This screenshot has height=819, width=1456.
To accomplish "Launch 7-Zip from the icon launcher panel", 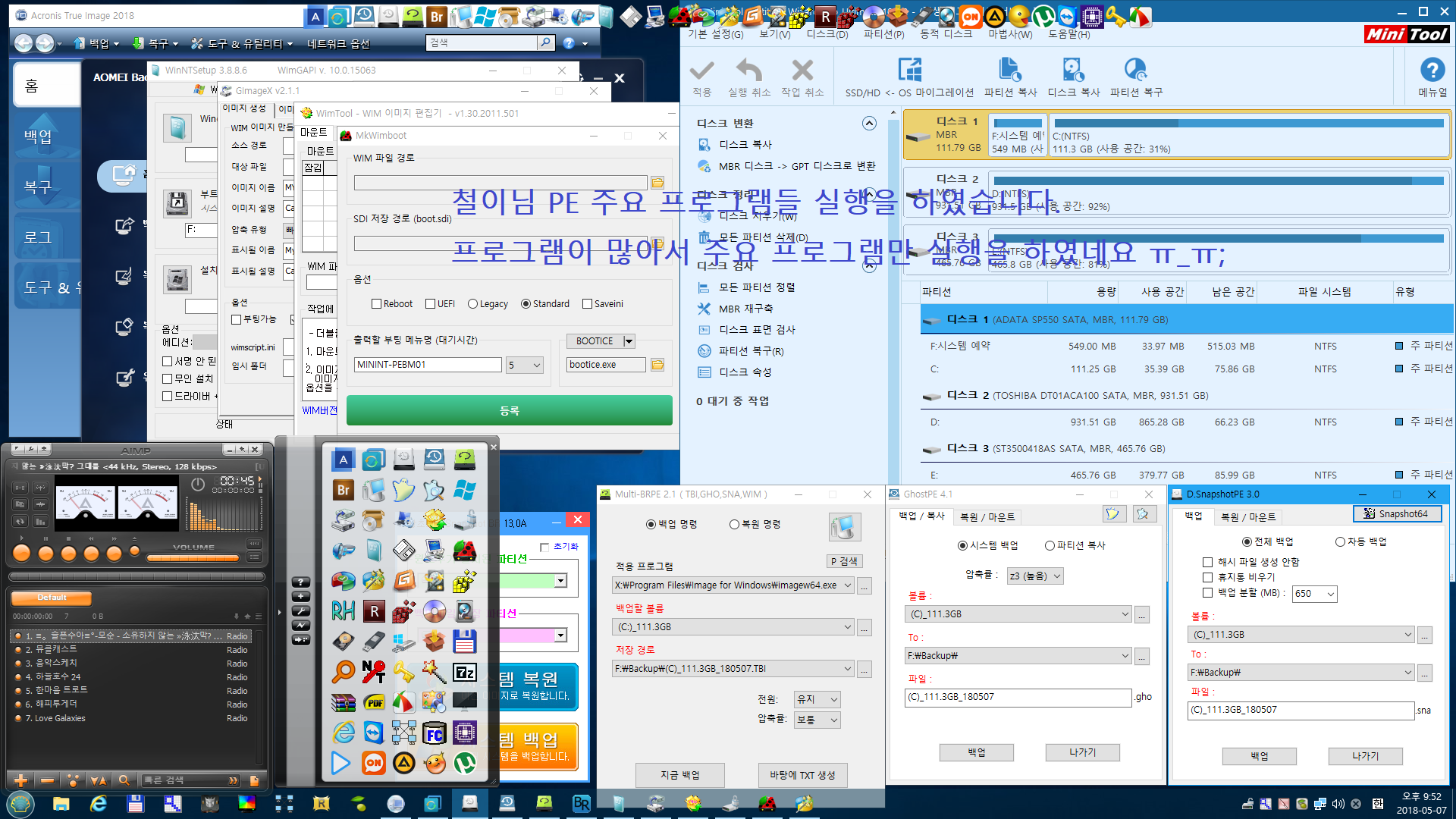I will click(x=464, y=672).
